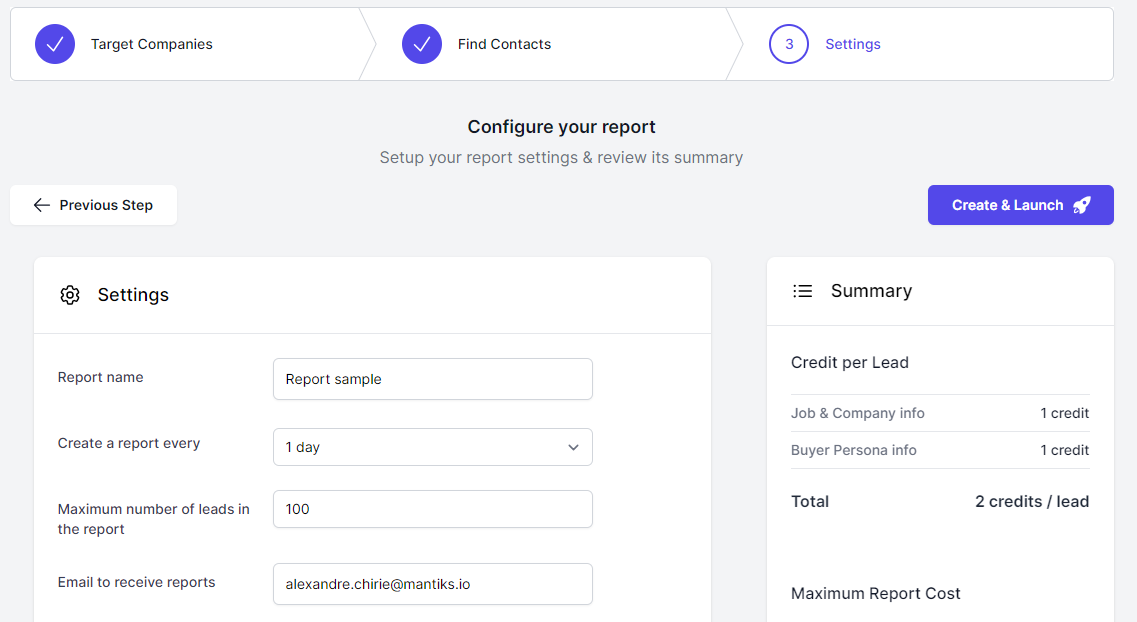The width and height of the screenshot is (1137, 622).
Task: Click the Target Companies checkmark circle icon
Action: 55,44
